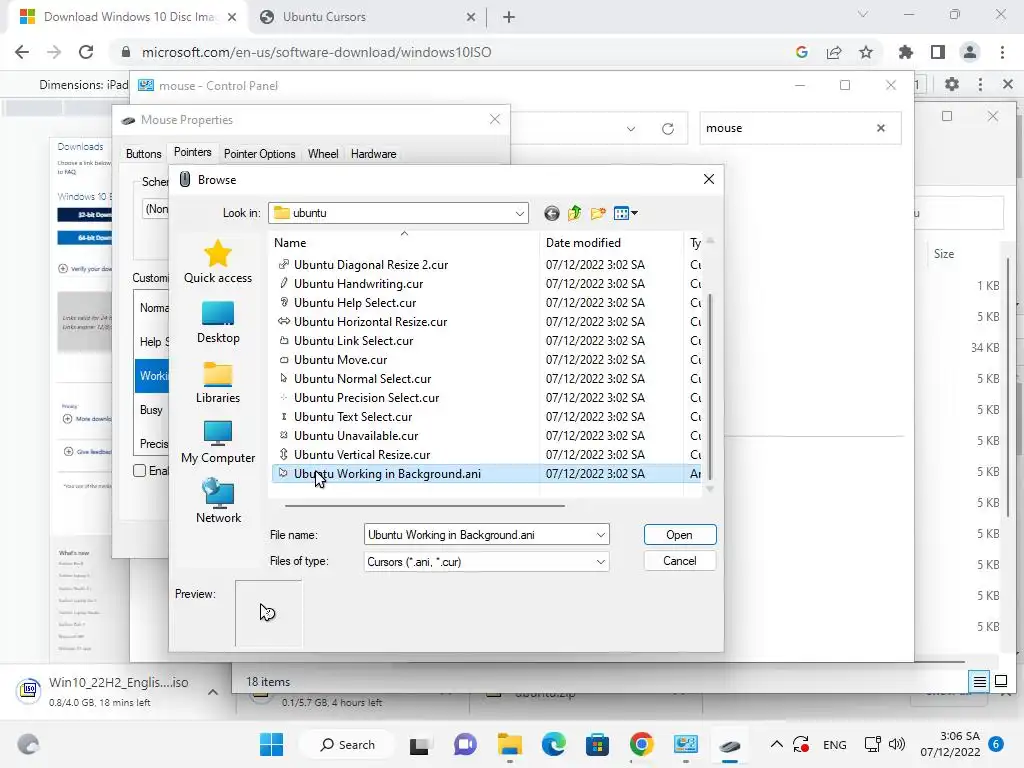Bookmark this page star icon
The image size is (1024, 768).
coord(865,52)
